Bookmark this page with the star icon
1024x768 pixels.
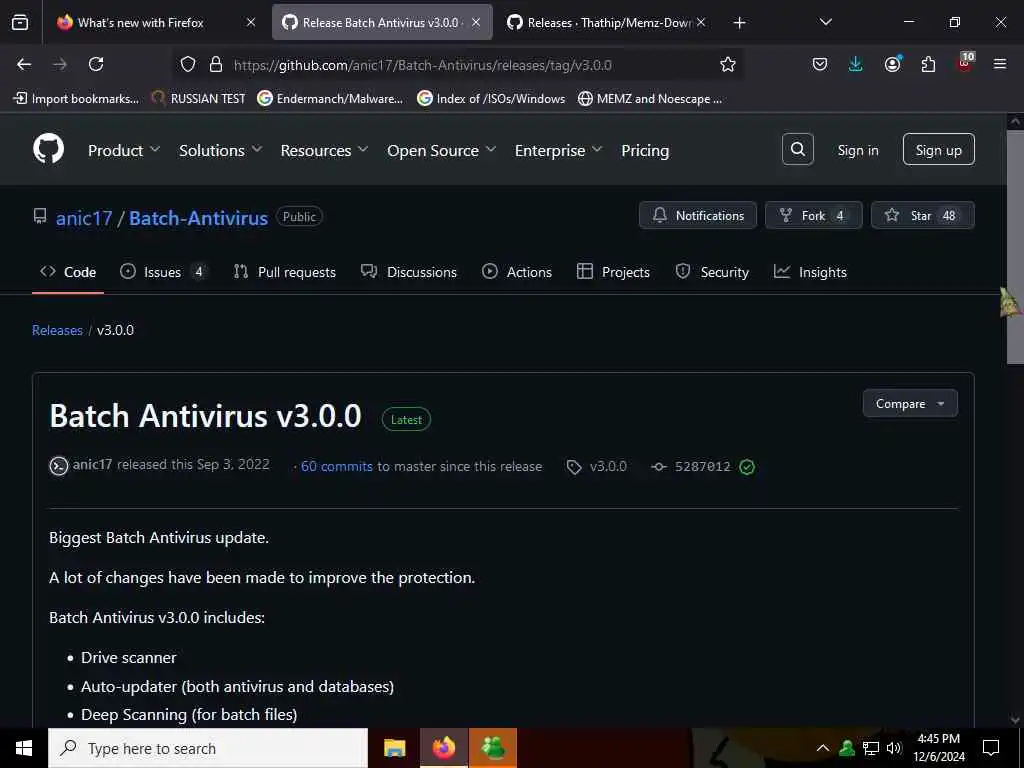(x=728, y=64)
